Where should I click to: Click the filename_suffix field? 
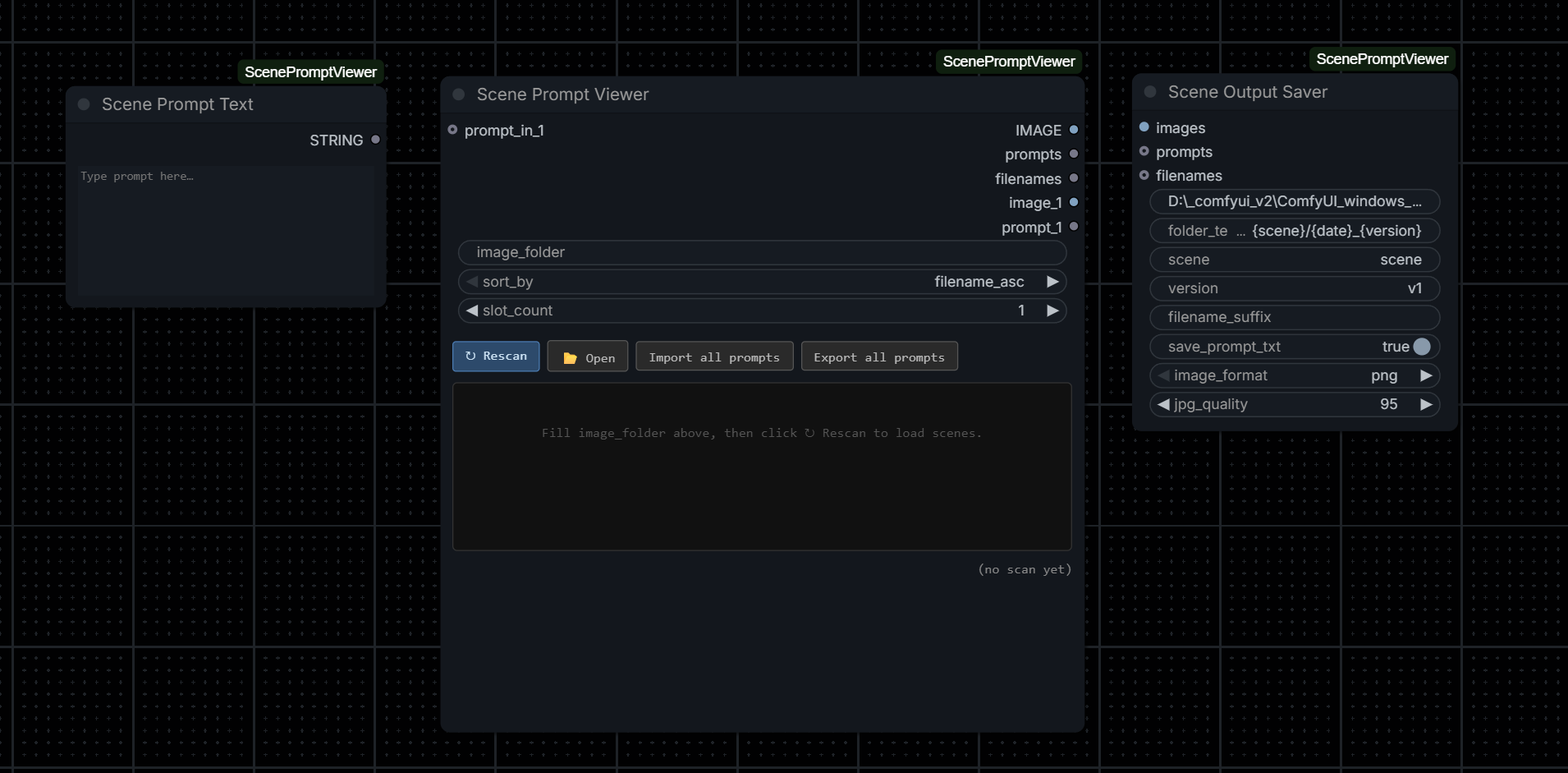pyautogui.click(x=1295, y=317)
